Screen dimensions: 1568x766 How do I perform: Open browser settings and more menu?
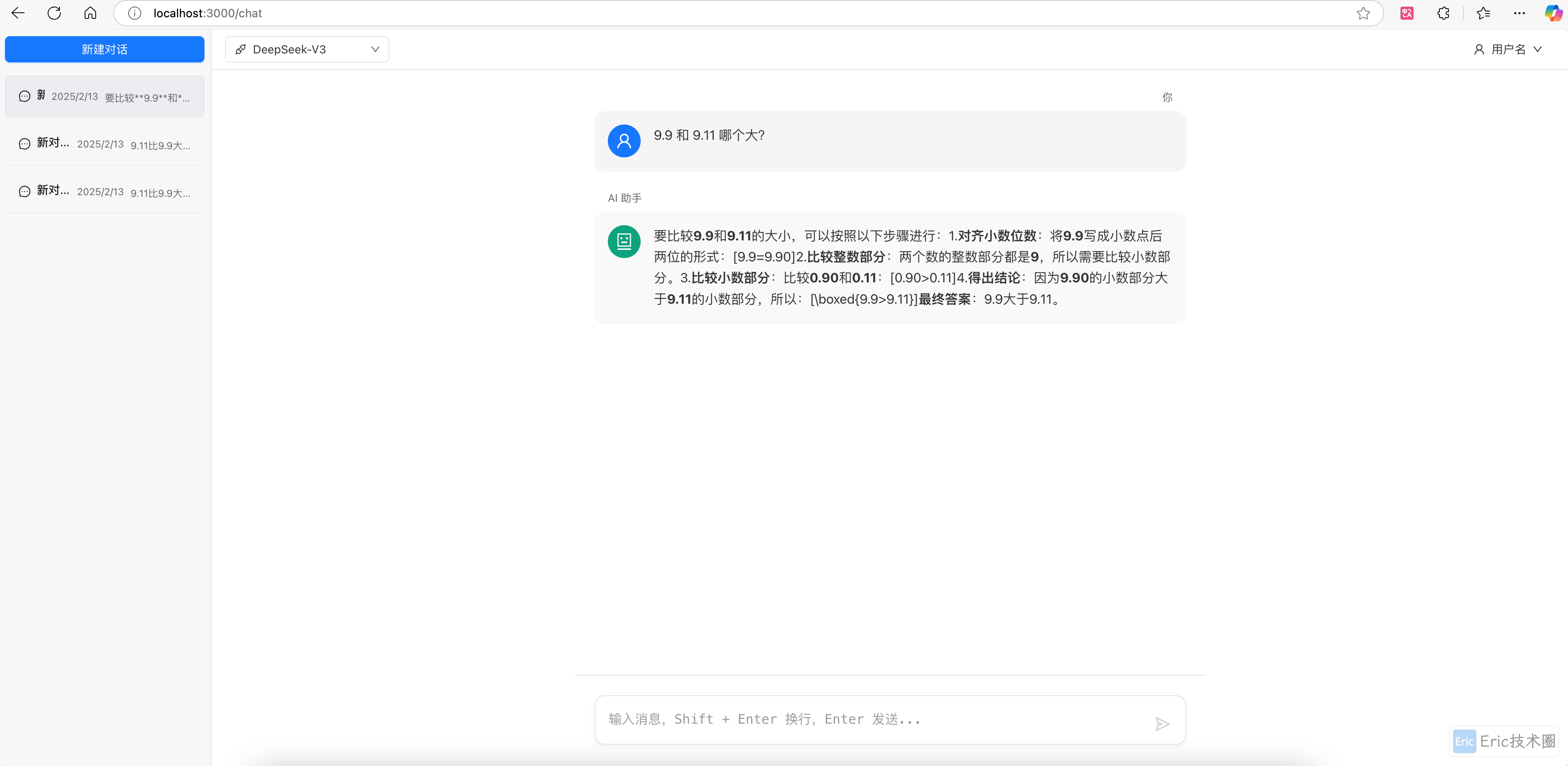point(1519,14)
